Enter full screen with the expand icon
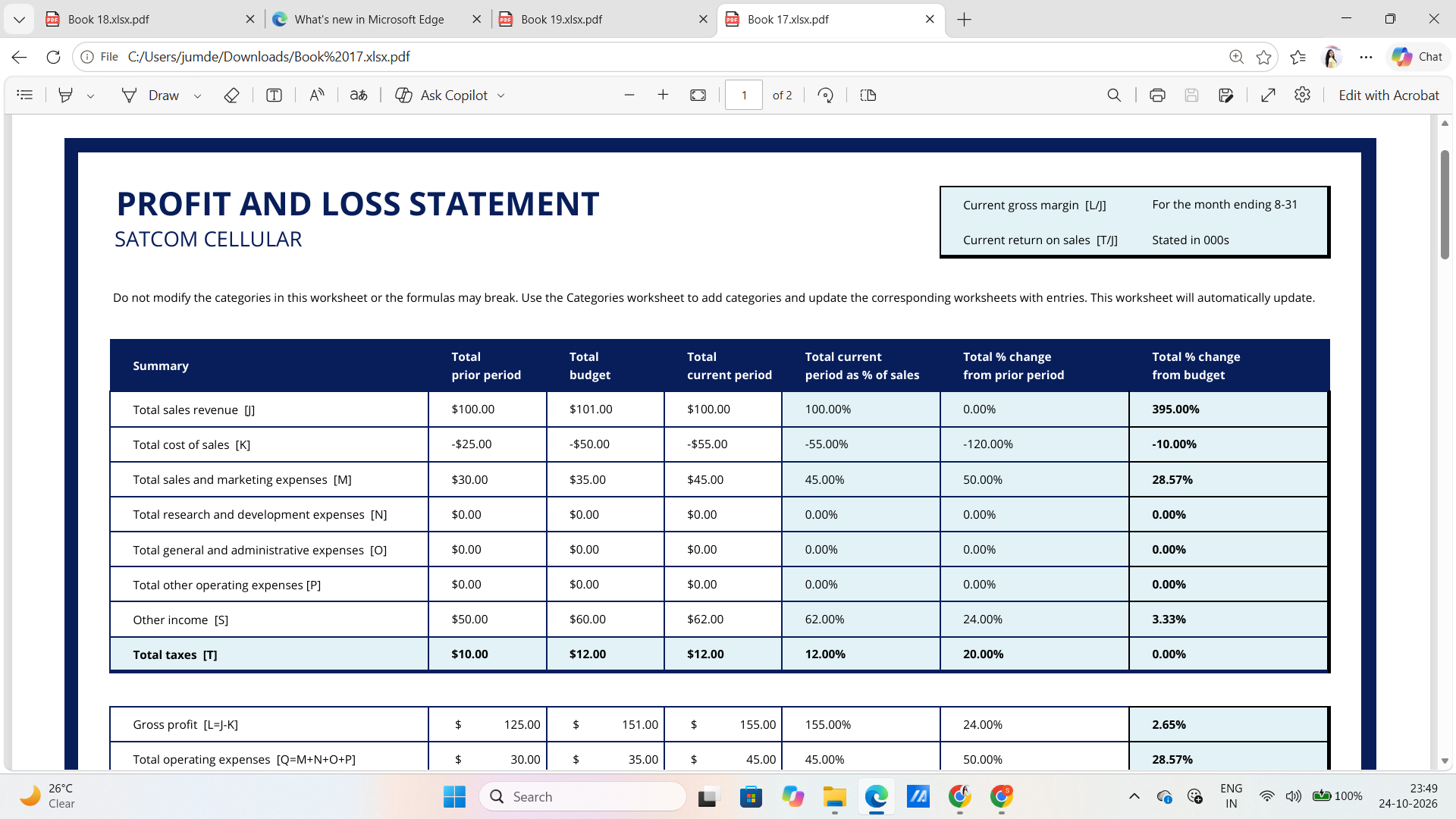 [1268, 95]
